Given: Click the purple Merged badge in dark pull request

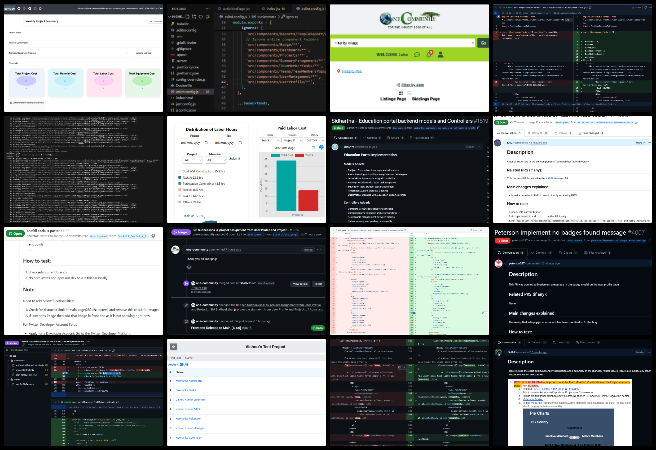Looking at the screenshot, I should coord(180,232).
